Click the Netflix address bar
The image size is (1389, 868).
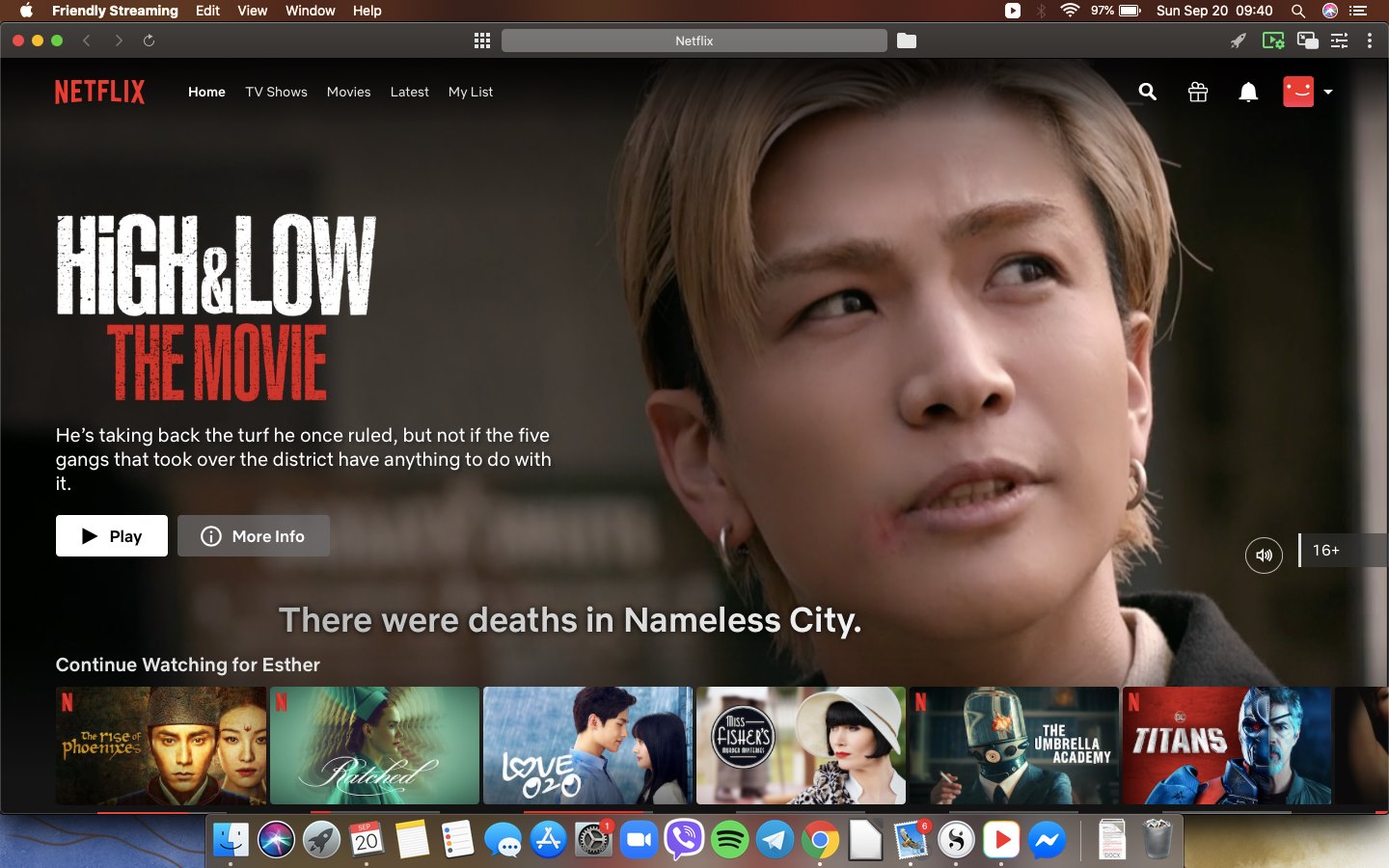694,41
